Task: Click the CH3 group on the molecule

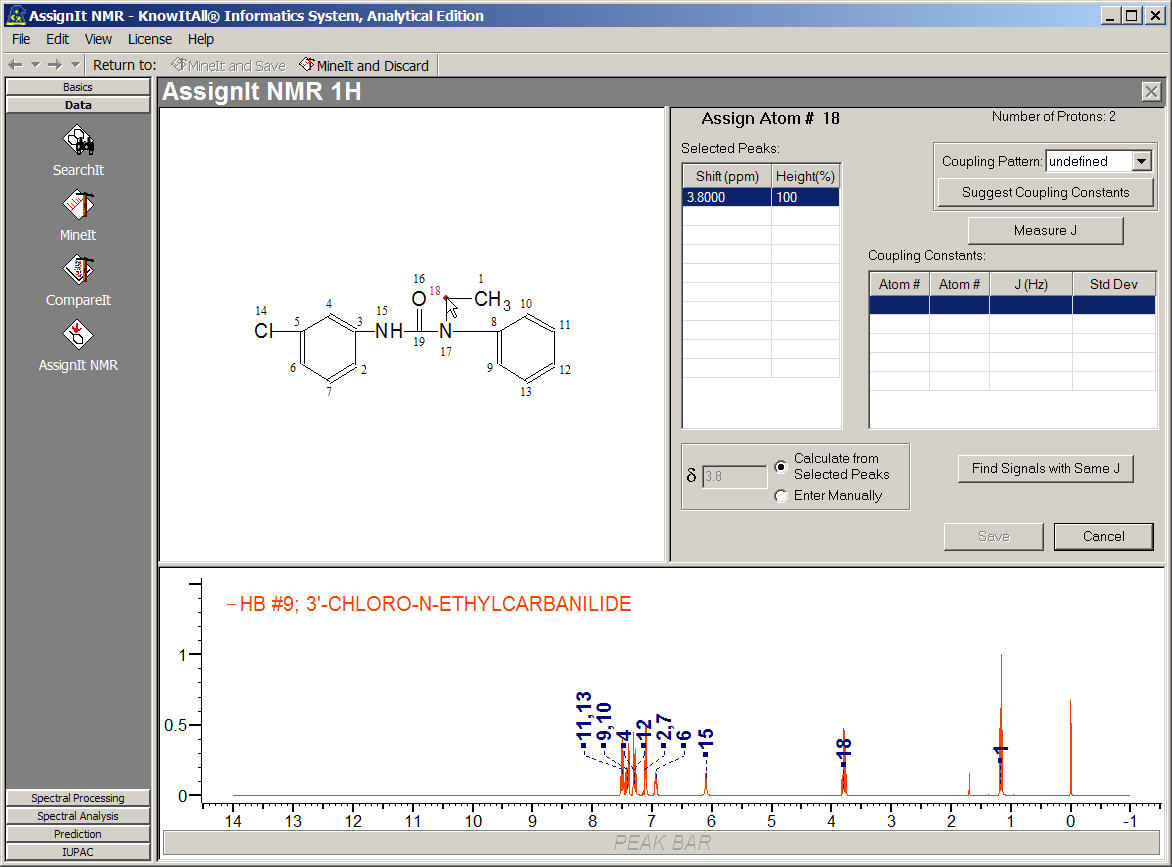Action: [x=492, y=300]
